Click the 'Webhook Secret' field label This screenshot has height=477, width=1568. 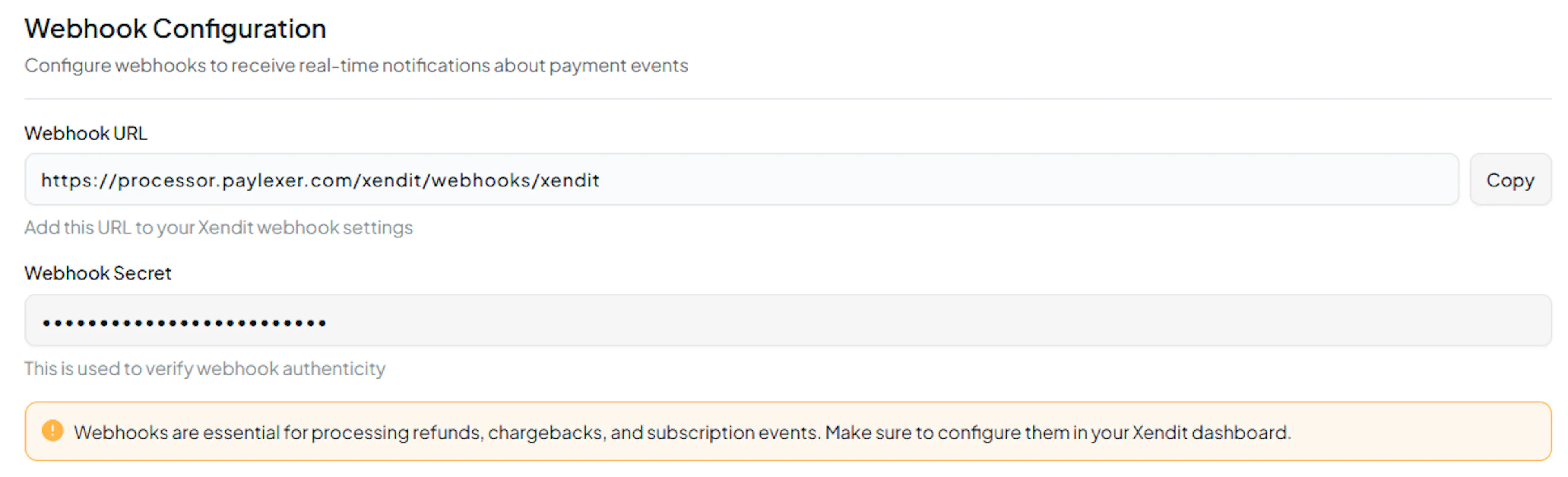98,273
